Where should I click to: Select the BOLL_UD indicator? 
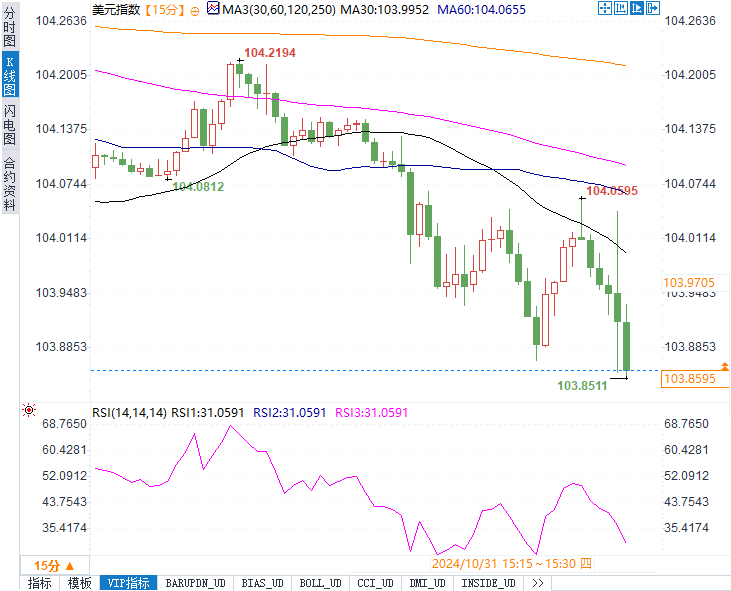320,583
